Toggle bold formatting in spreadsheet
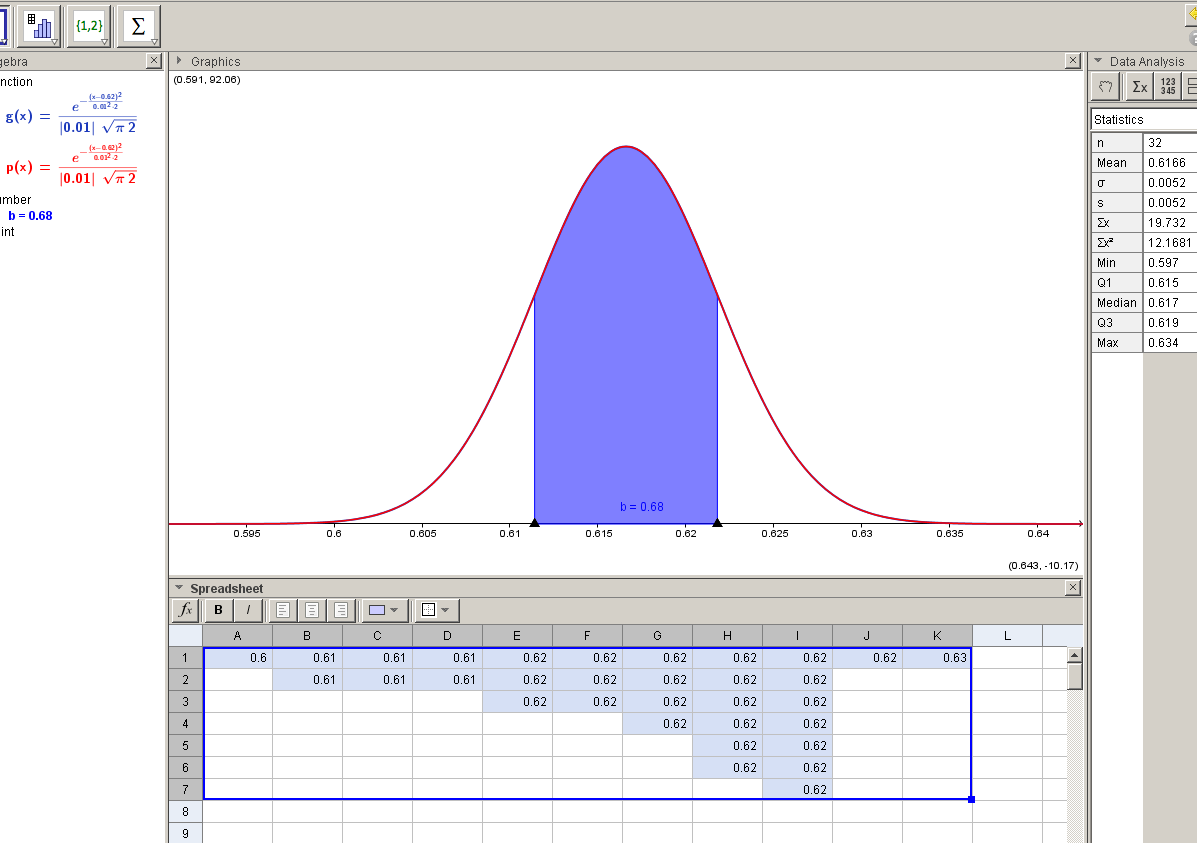 pyautogui.click(x=218, y=610)
